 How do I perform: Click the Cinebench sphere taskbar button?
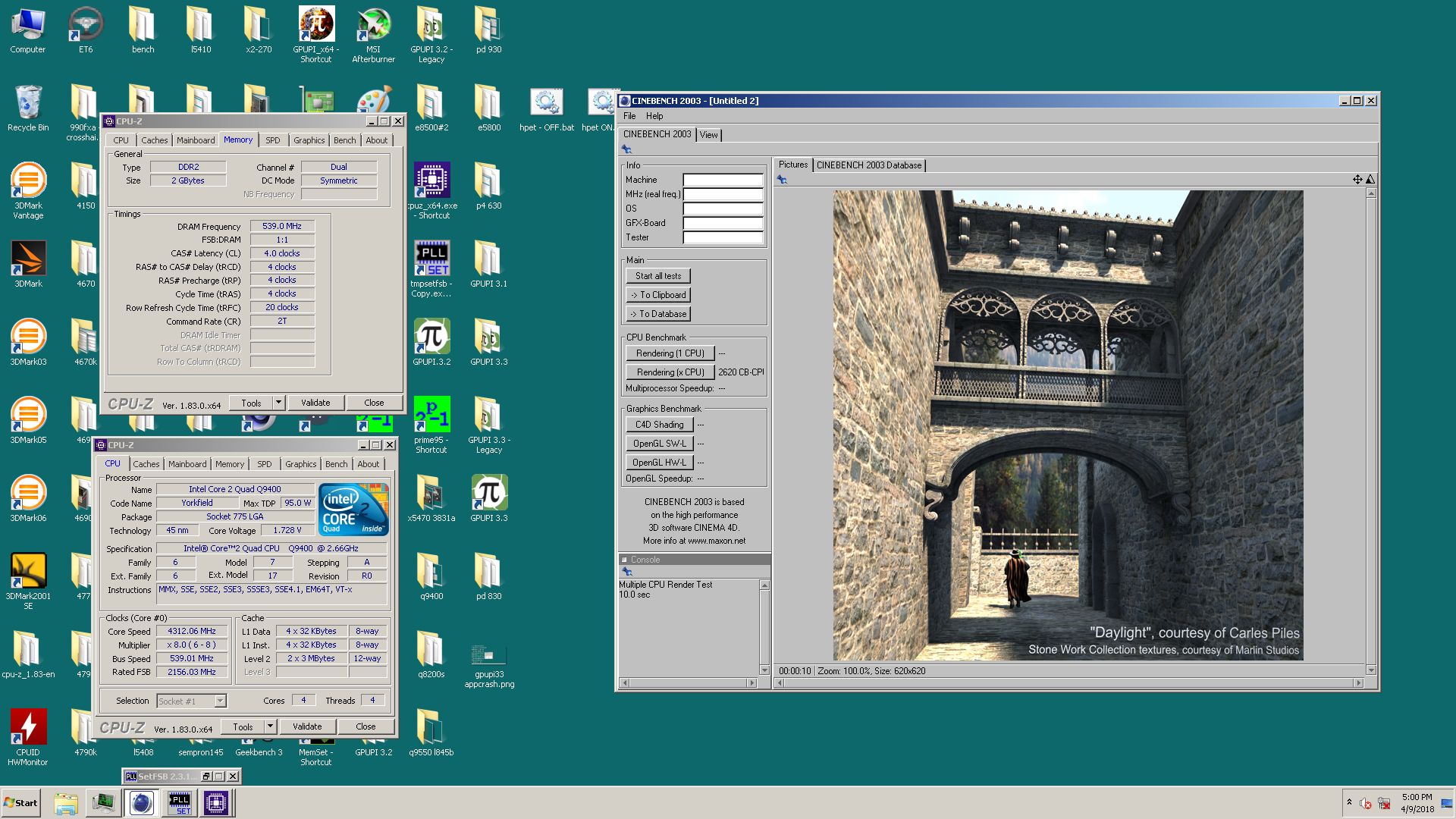(x=142, y=802)
